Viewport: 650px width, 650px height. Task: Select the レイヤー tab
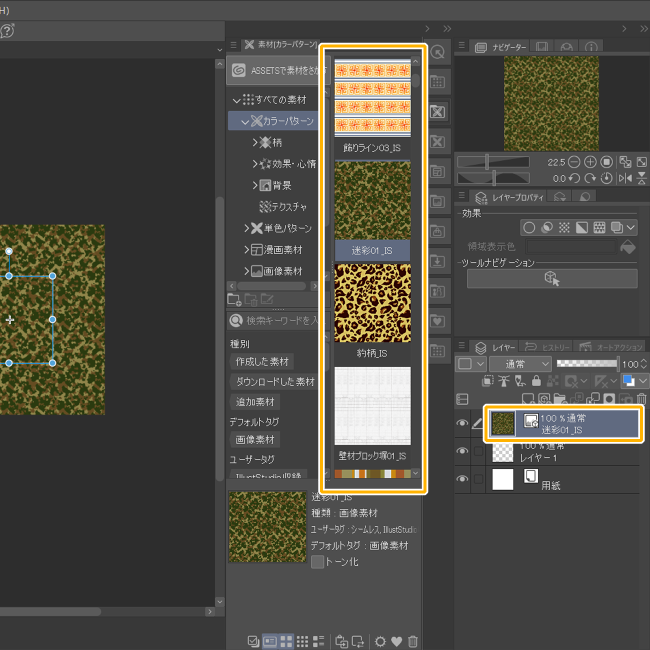point(495,347)
